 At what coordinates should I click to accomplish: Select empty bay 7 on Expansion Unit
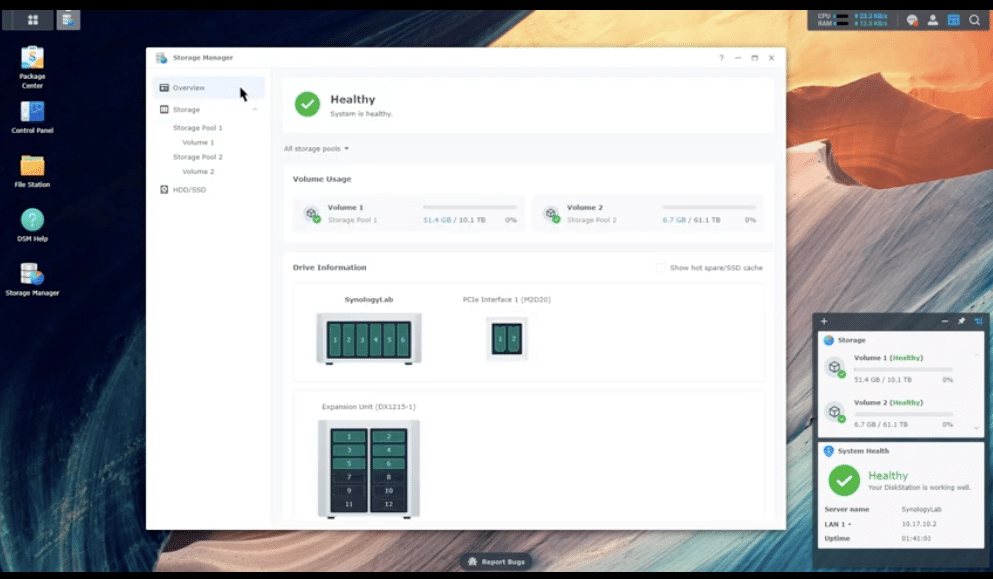click(349, 477)
